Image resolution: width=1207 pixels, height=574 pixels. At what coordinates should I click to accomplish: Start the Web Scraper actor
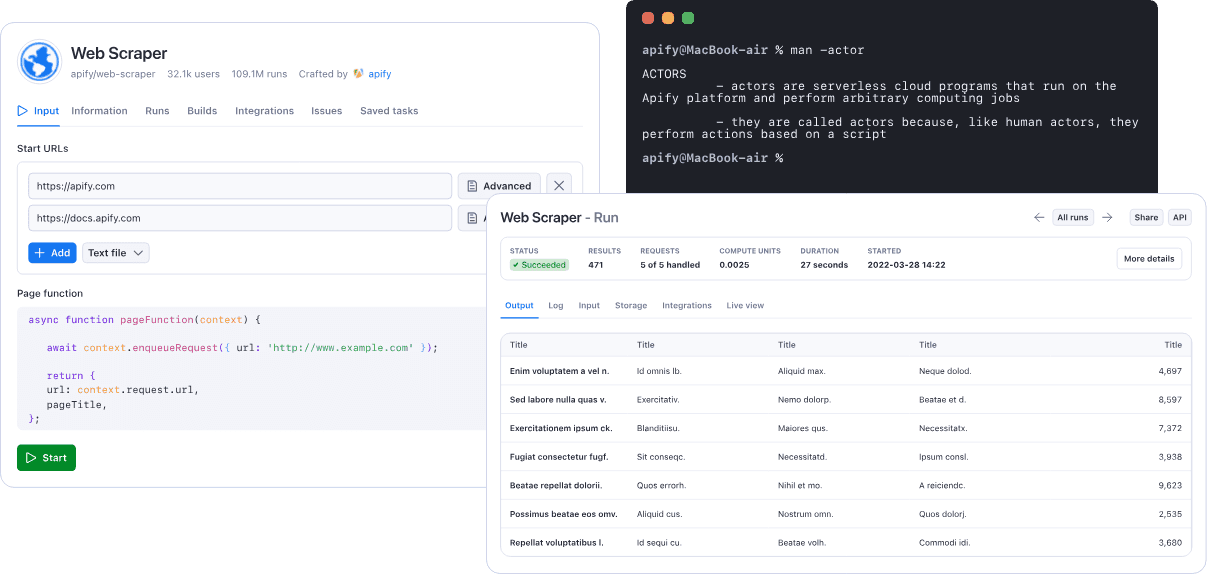(x=46, y=458)
